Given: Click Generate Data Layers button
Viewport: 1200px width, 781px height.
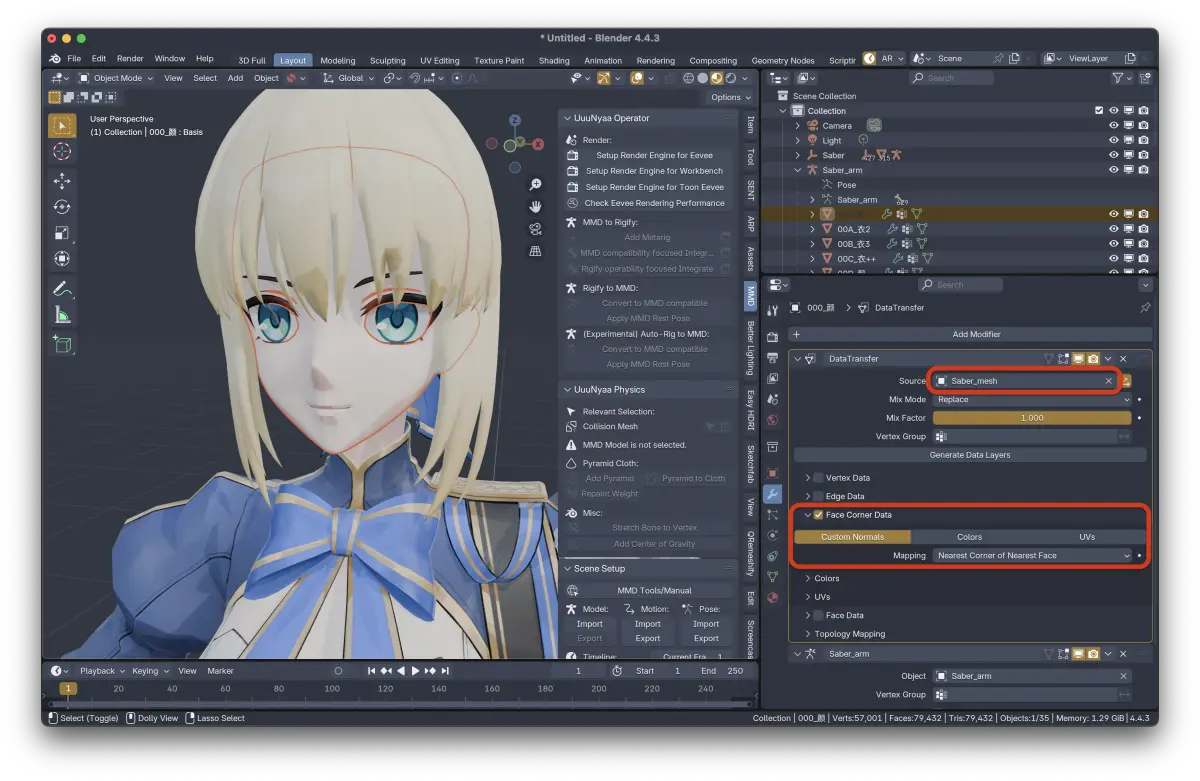Looking at the screenshot, I should pos(970,455).
